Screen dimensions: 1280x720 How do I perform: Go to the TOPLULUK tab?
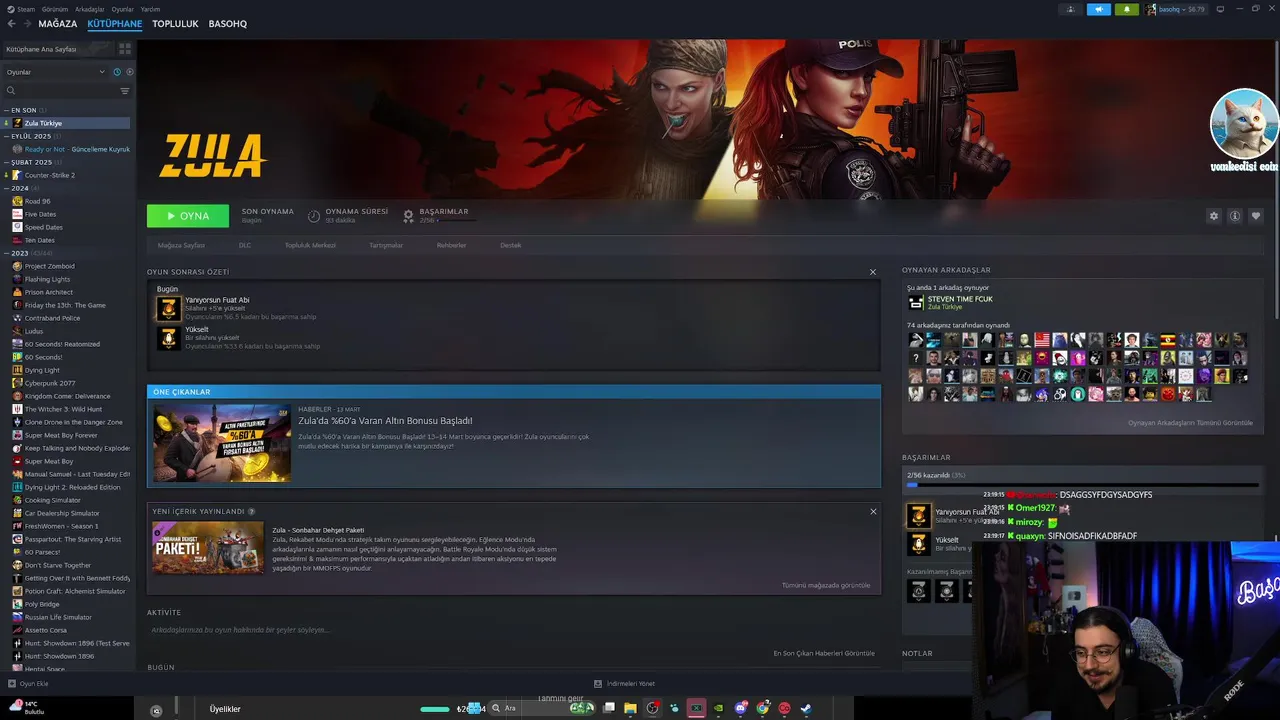[x=175, y=24]
